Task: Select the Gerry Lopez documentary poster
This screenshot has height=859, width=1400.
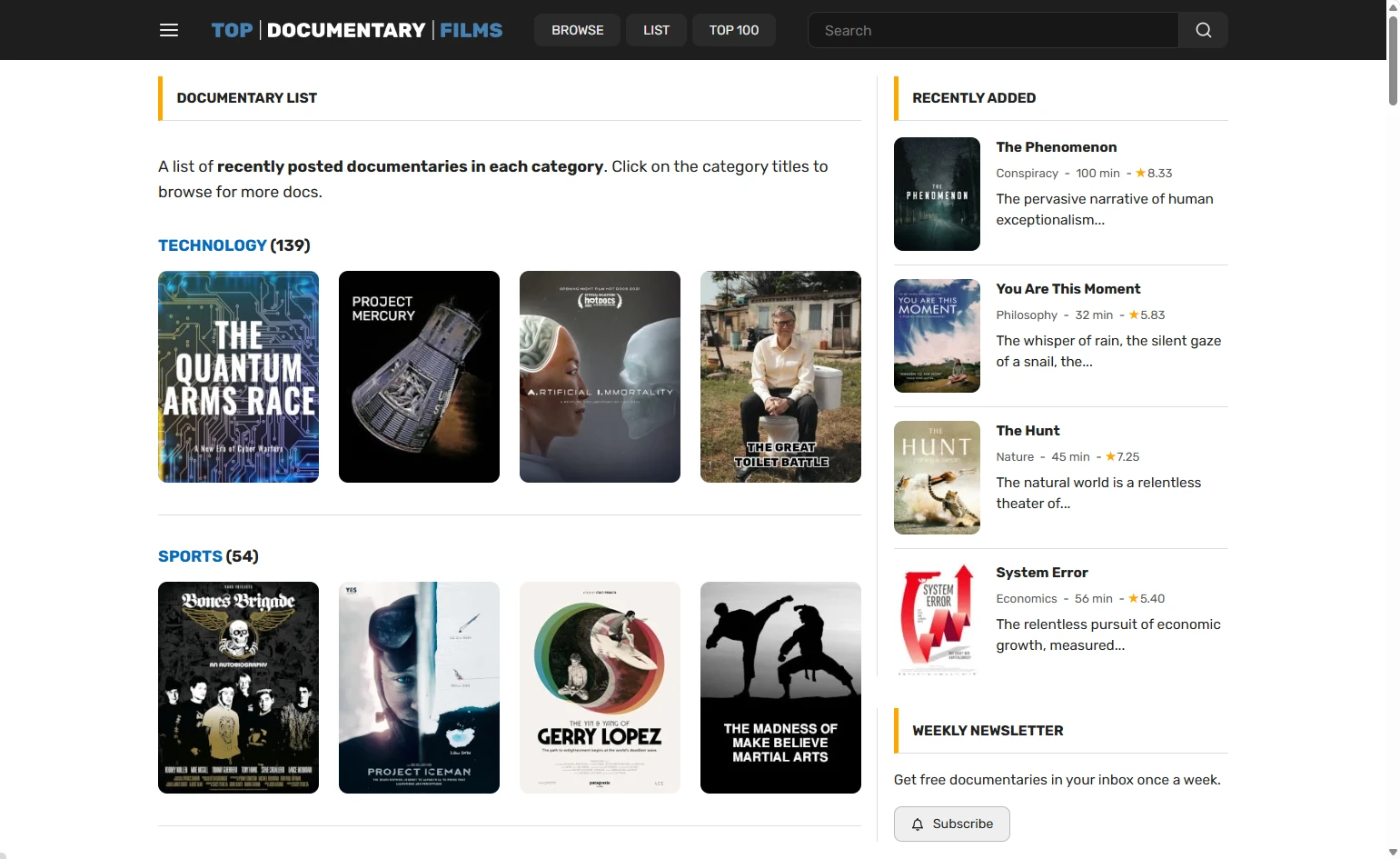Action: pyautogui.click(x=600, y=687)
